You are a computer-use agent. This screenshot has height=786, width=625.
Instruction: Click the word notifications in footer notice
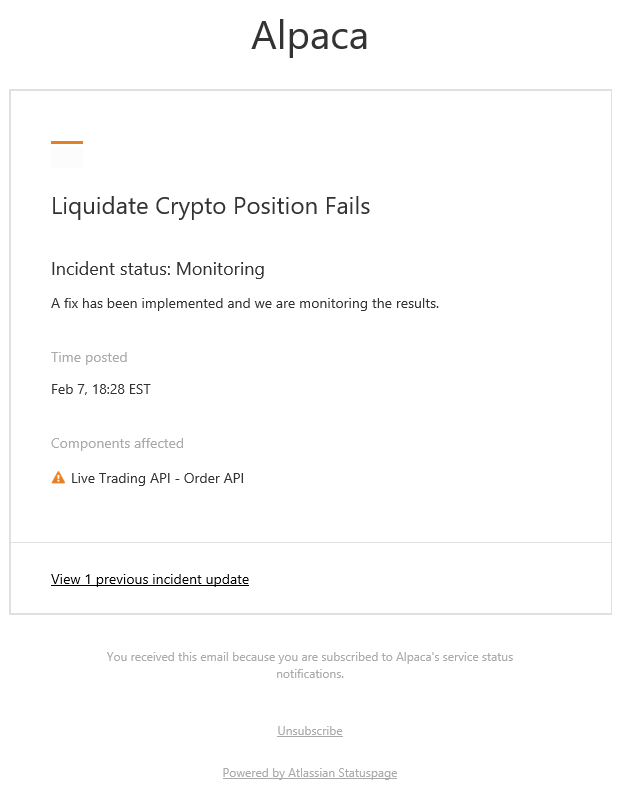pyautogui.click(x=309, y=674)
